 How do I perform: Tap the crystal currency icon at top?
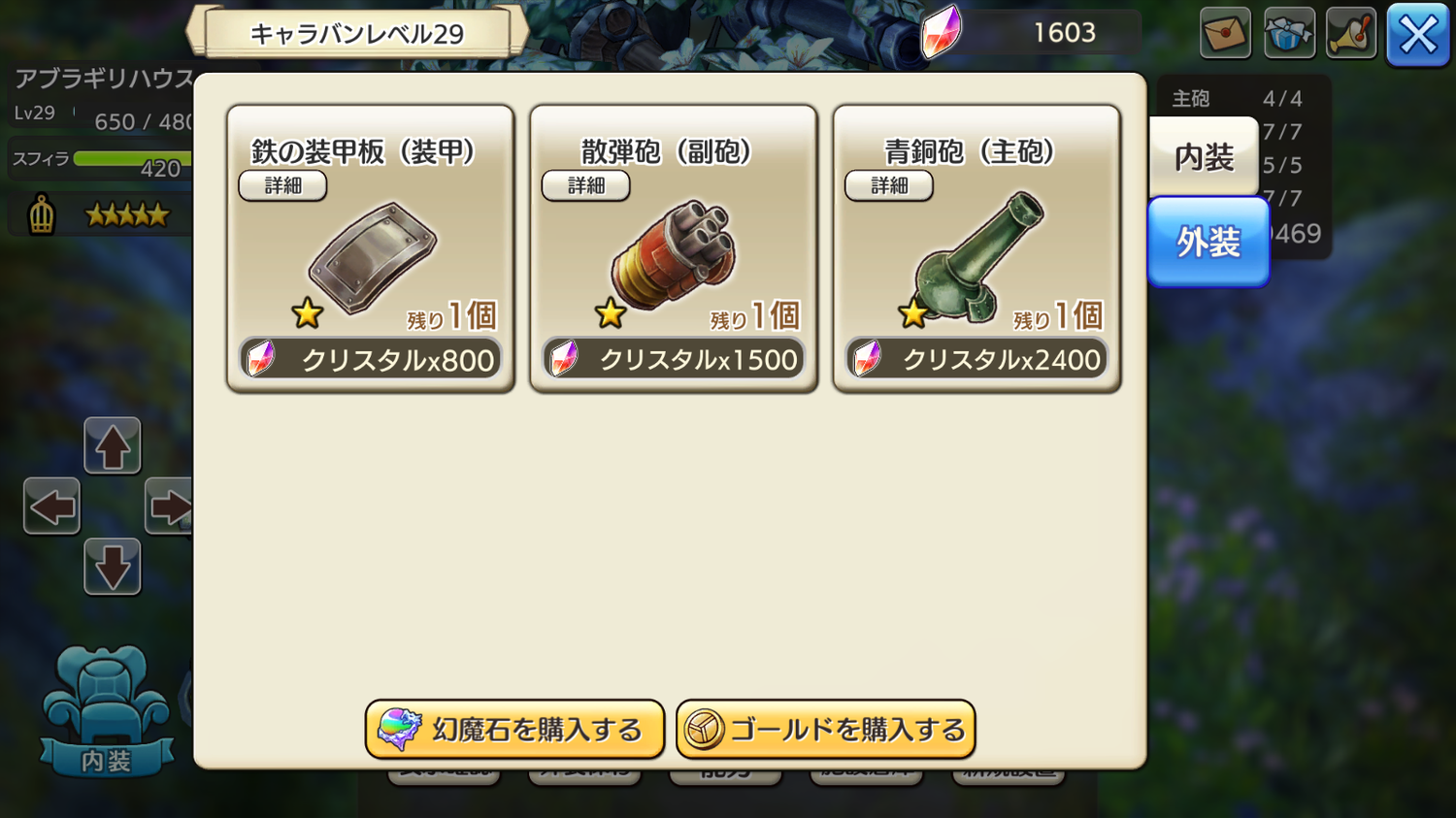(x=941, y=32)
